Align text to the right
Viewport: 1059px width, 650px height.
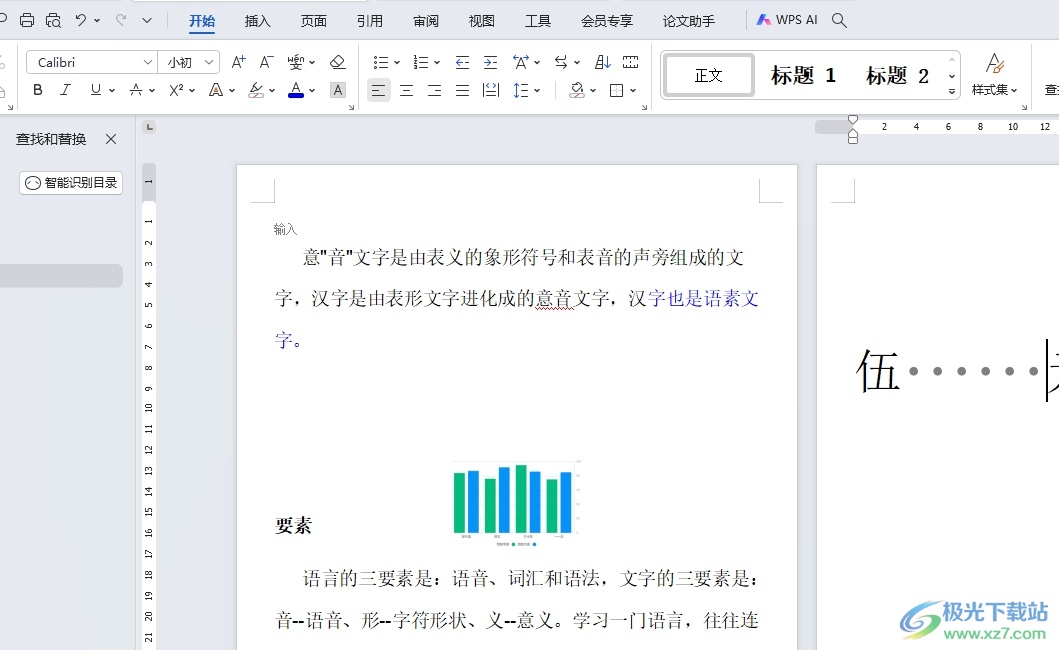(x=434, y=90)
